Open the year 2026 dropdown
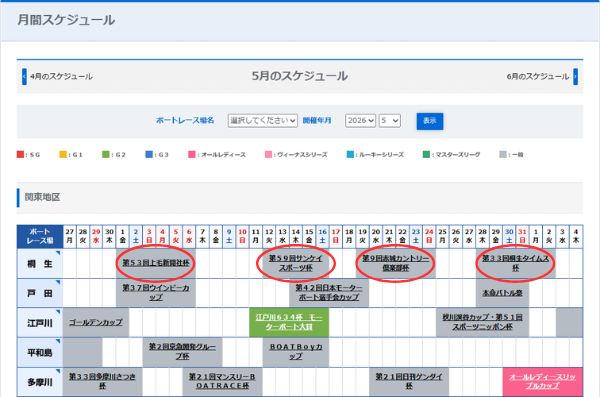 (360, 121)
